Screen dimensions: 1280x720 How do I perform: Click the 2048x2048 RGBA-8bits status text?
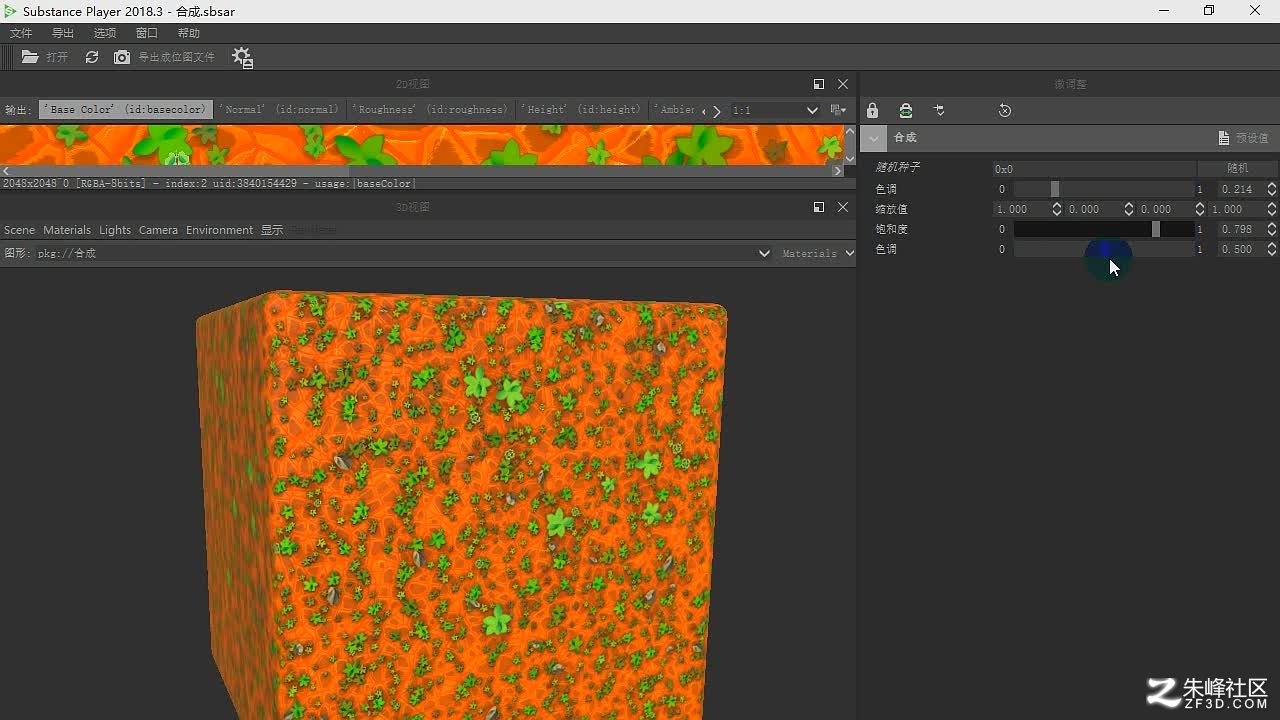click(x=208, y=184)
